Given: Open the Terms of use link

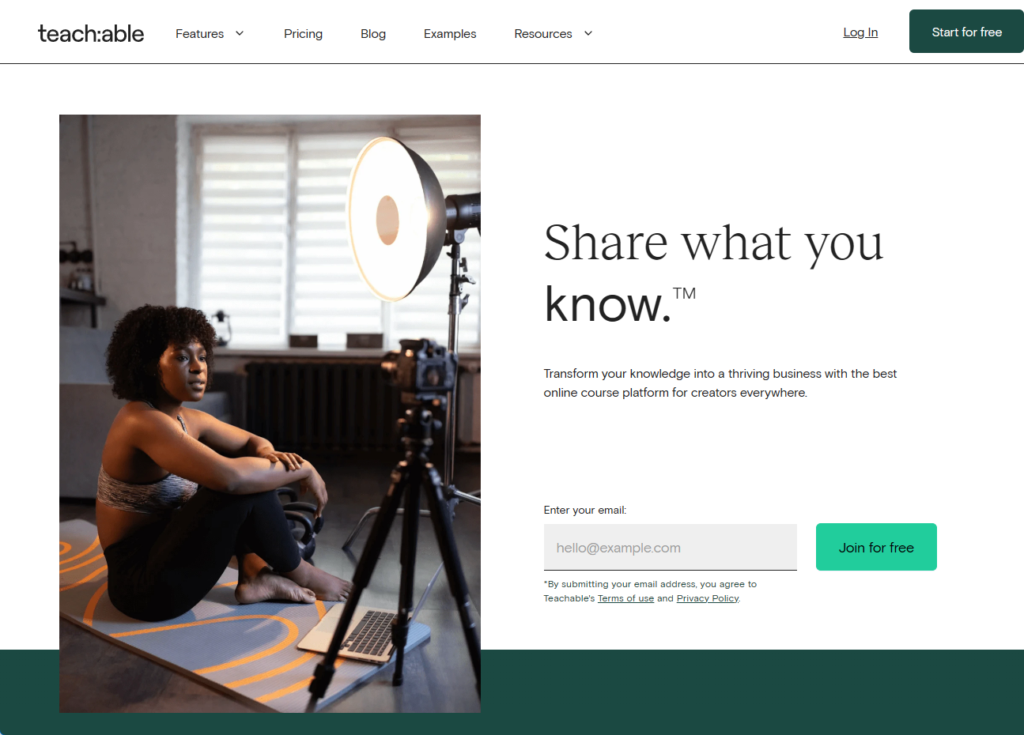Looking at the screenshot, I should point(626,598).
